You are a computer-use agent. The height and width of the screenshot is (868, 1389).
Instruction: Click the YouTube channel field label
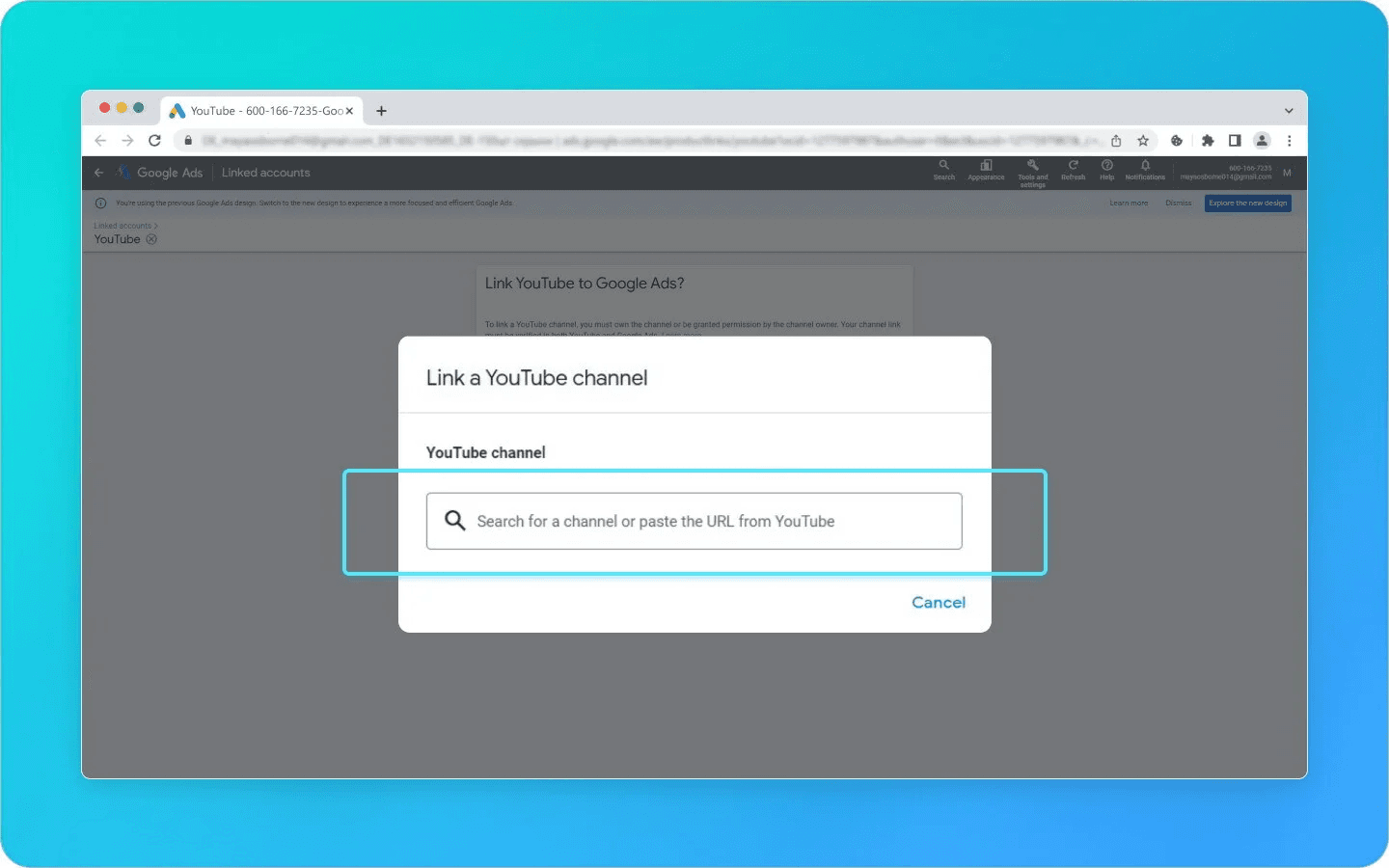(486, 452)
